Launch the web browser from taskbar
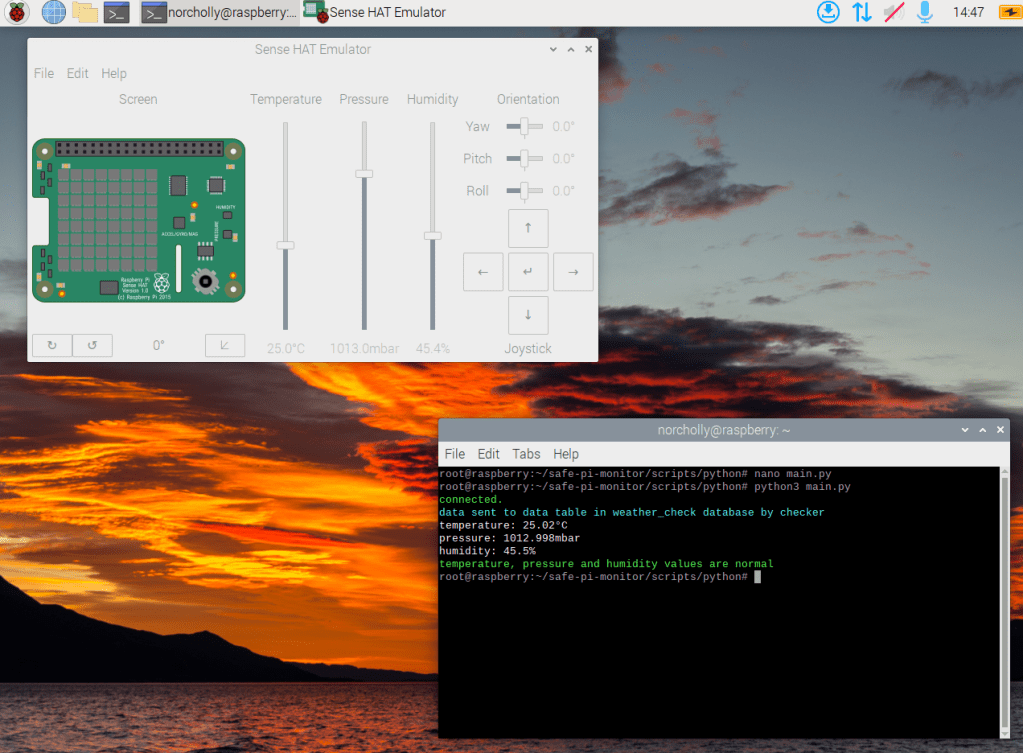Image resolution: width=1023 pixels, height=753 pixels. (x=53, y=13)
